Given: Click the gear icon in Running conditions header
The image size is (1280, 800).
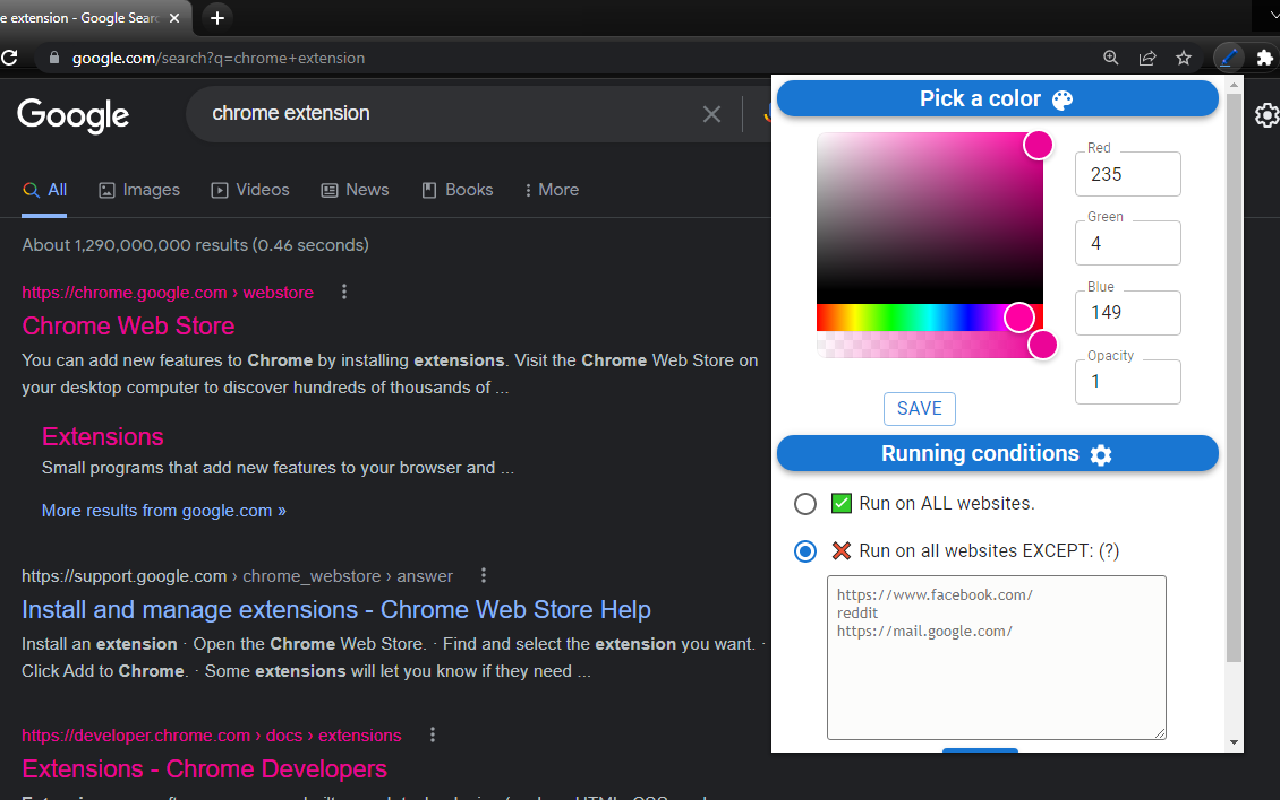Looking at the screenshot, I should 1101,455.
